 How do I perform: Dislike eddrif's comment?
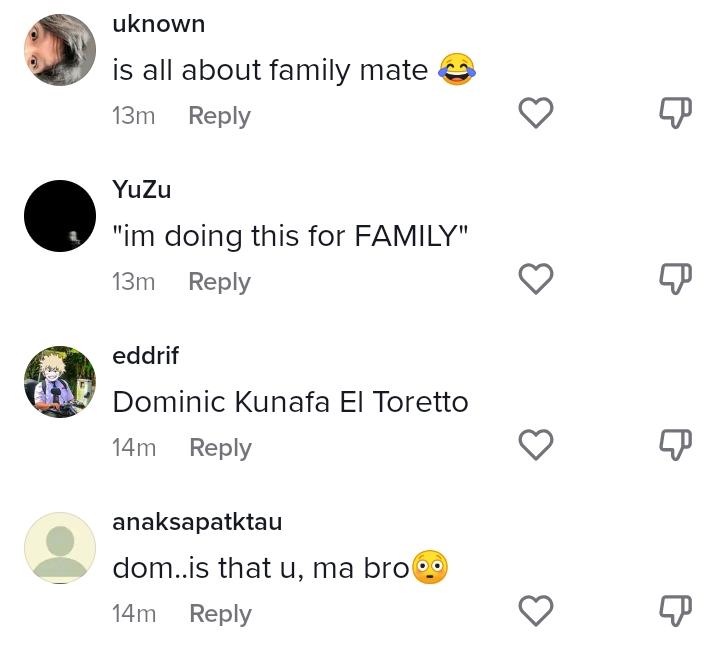click(676, 445)
